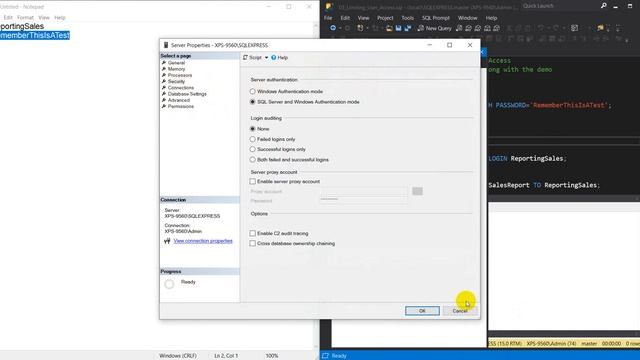
Task: Click the New Query toolbar button in SSMS
Action: [434, 28]
